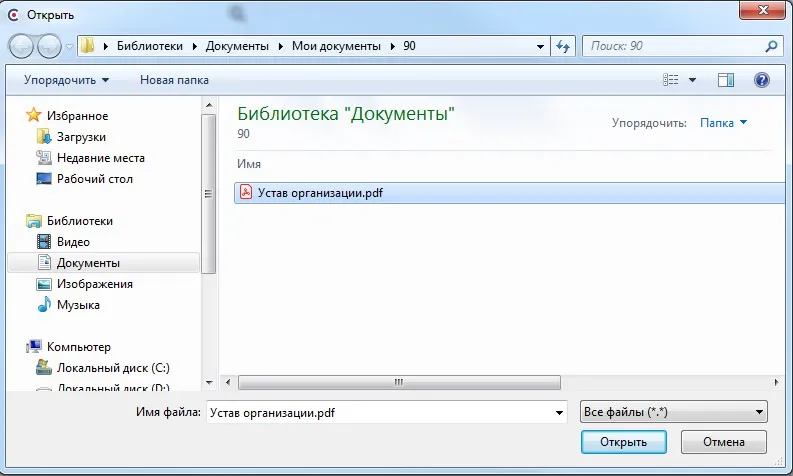Click the refresh button next to address bar
The image size is (793, 476).
click(563, 47)
